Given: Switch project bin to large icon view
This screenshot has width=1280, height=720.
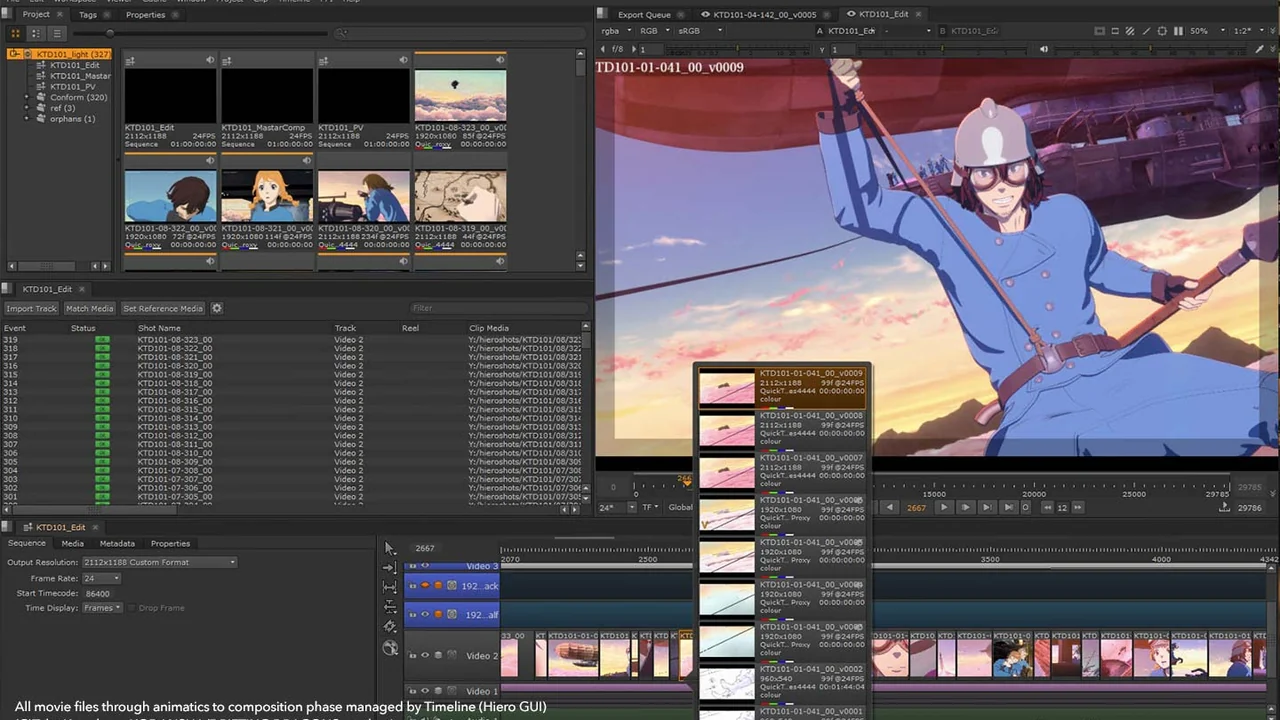Looking at the screenshot, I should 15,33.
